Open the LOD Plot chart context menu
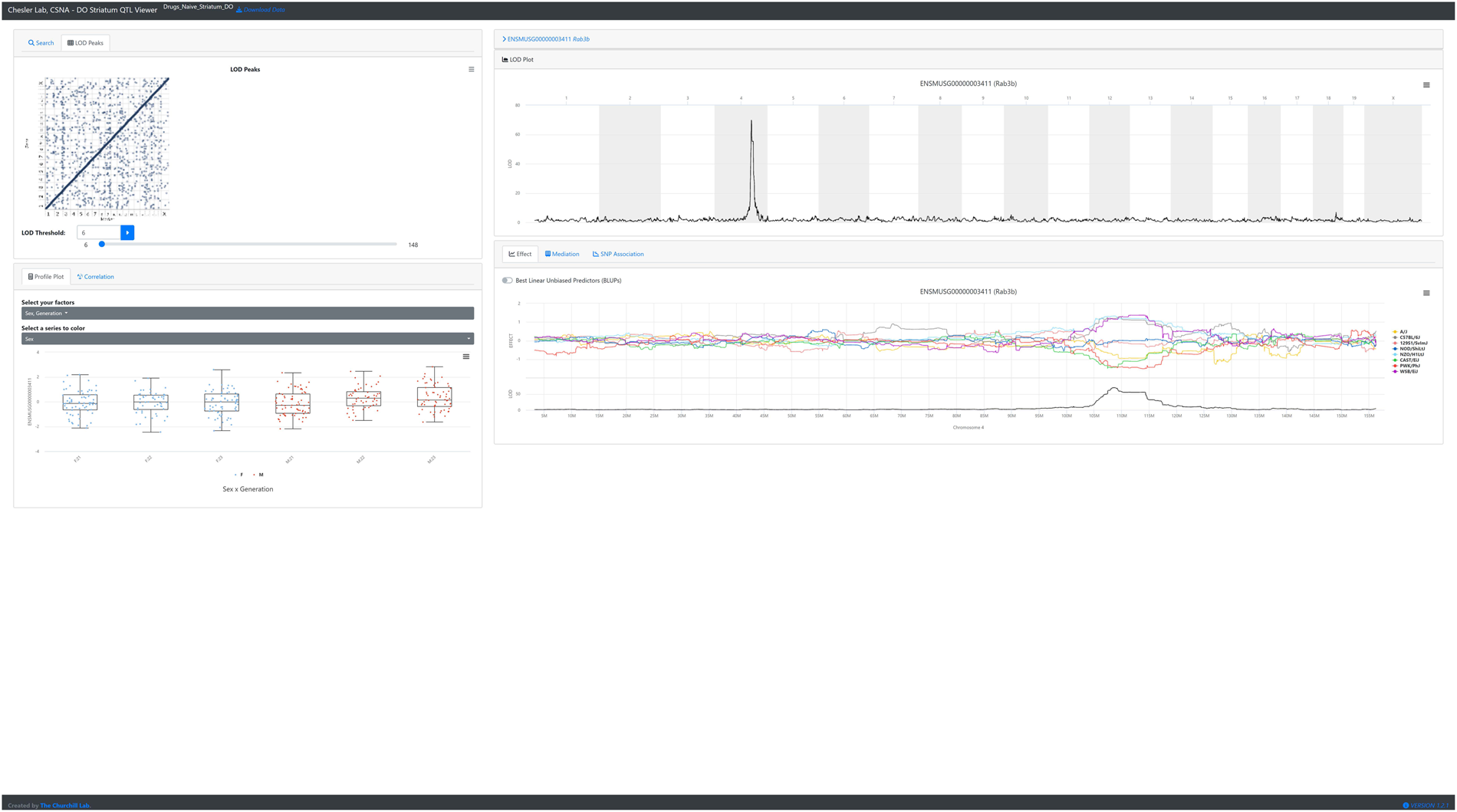This screenshot has height=812, width=1457. coord(1426,85)
